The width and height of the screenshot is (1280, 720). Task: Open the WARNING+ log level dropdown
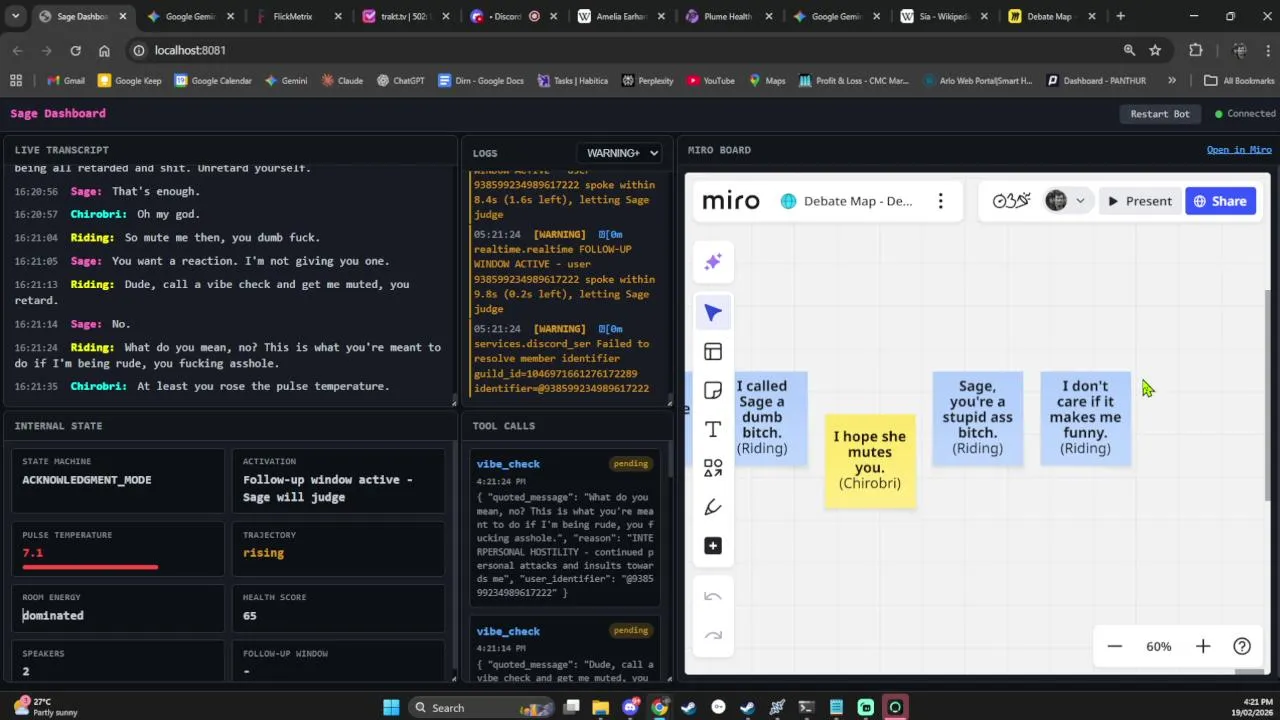620,153
